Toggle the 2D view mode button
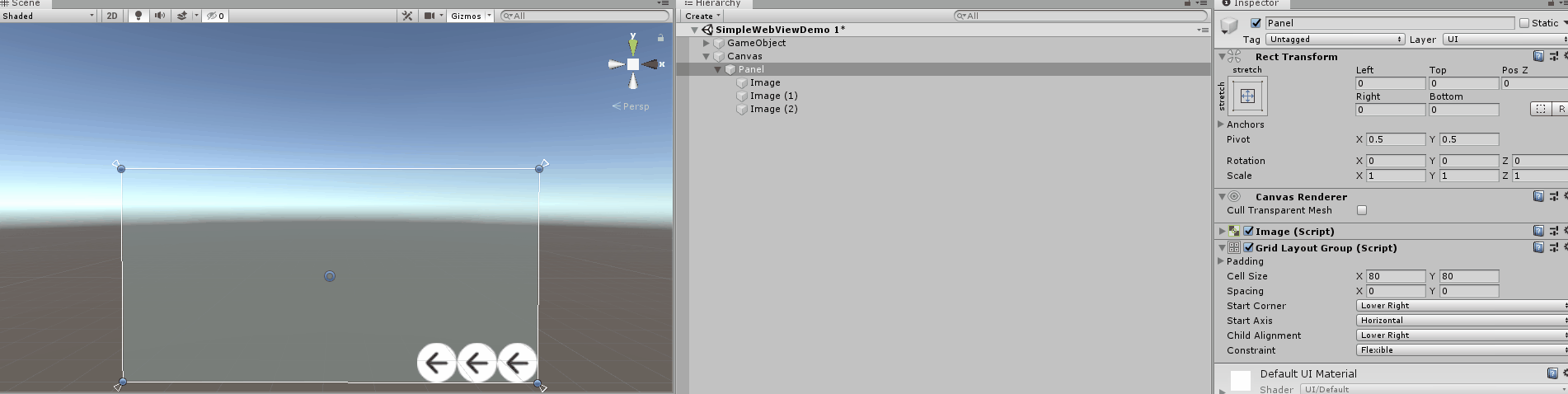This screenshot has height=394, width=1568. click(x=112, y=16)
